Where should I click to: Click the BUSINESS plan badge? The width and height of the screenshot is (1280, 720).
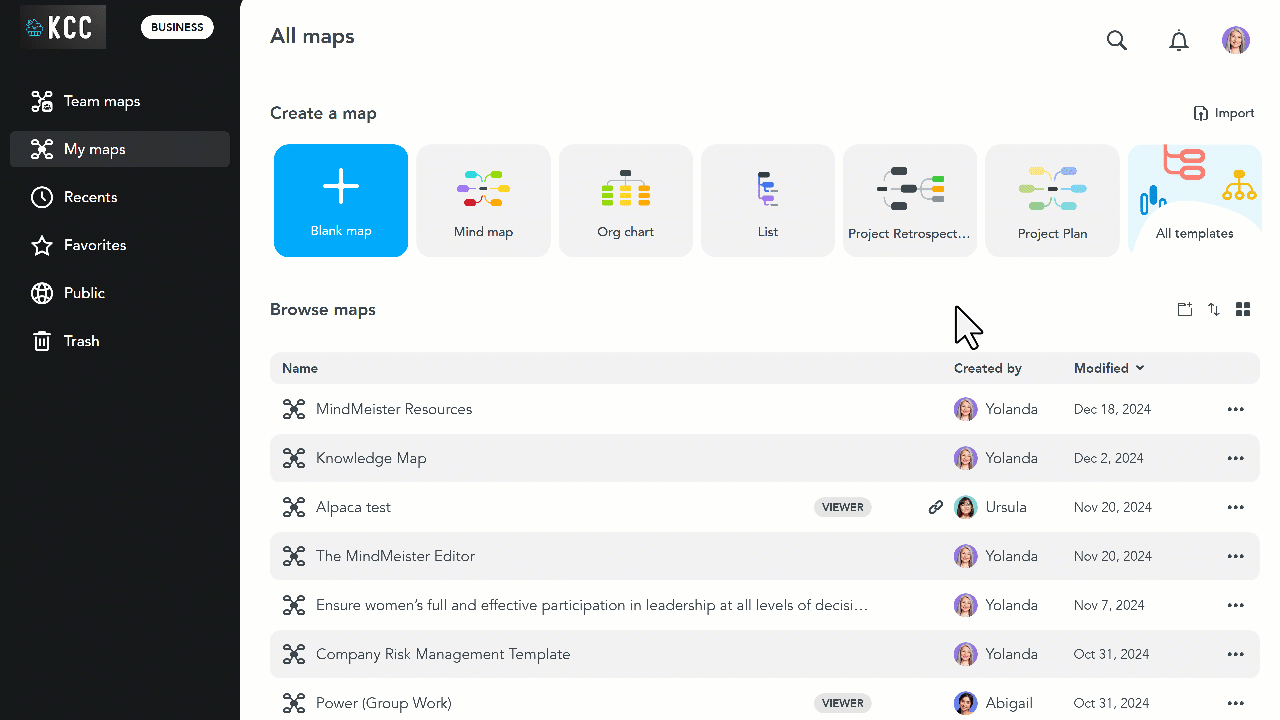click(x=178, y=27)
